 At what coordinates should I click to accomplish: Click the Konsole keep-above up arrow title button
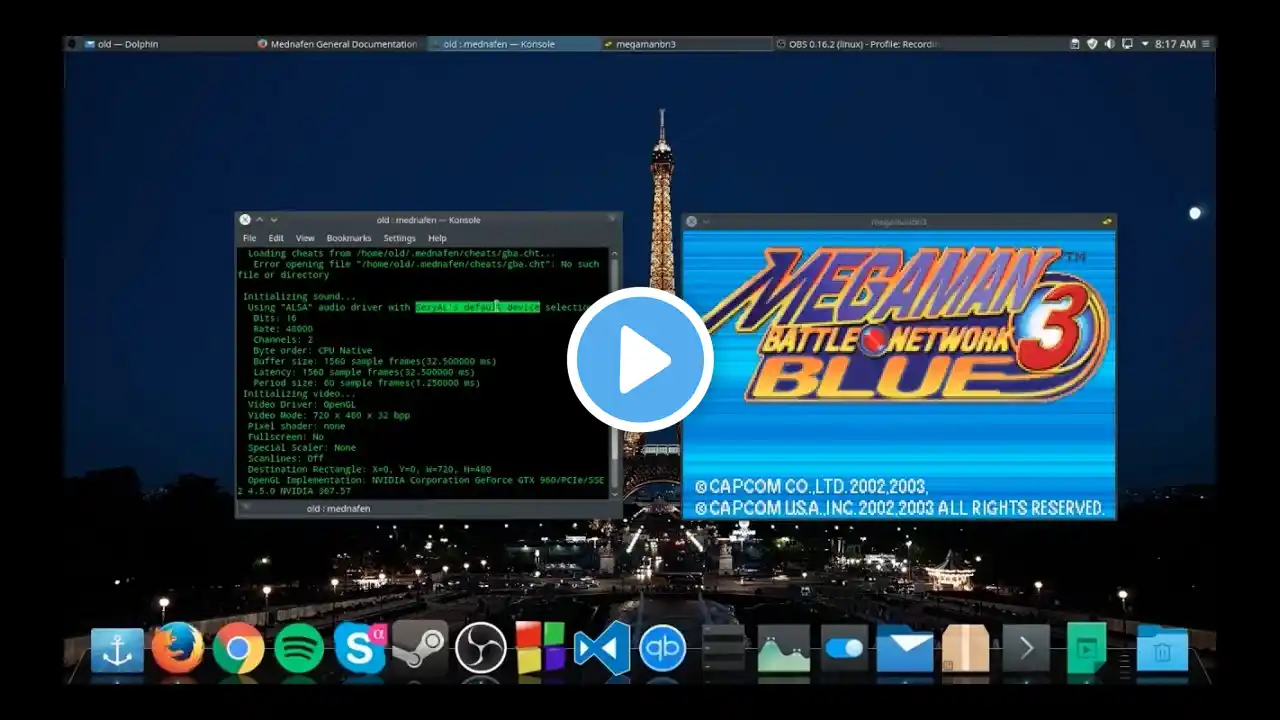(260, 220)
